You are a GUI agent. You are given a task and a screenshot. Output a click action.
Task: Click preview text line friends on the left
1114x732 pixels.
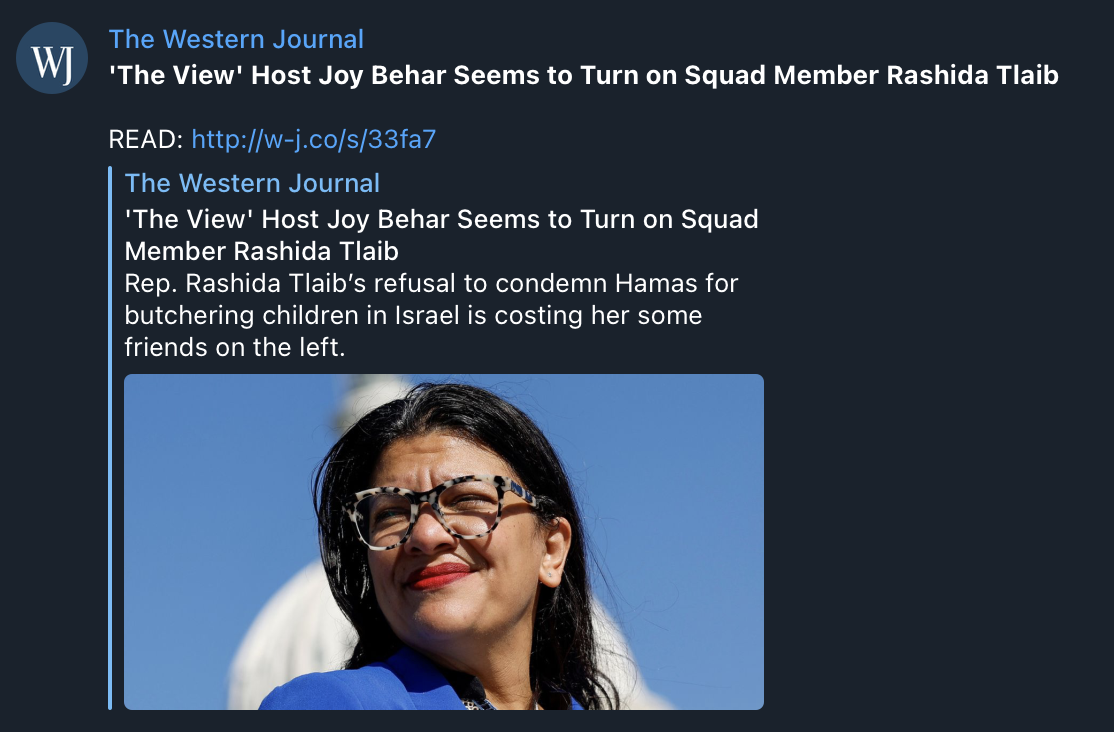click(x=235, y=347)
